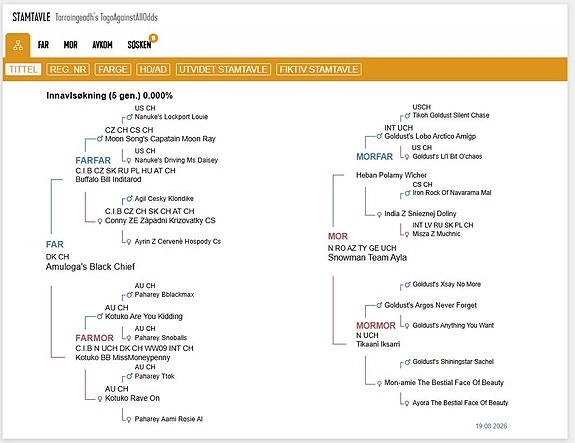
Task: Toggle the FARGE display option
Action: (x=113, y=69)
